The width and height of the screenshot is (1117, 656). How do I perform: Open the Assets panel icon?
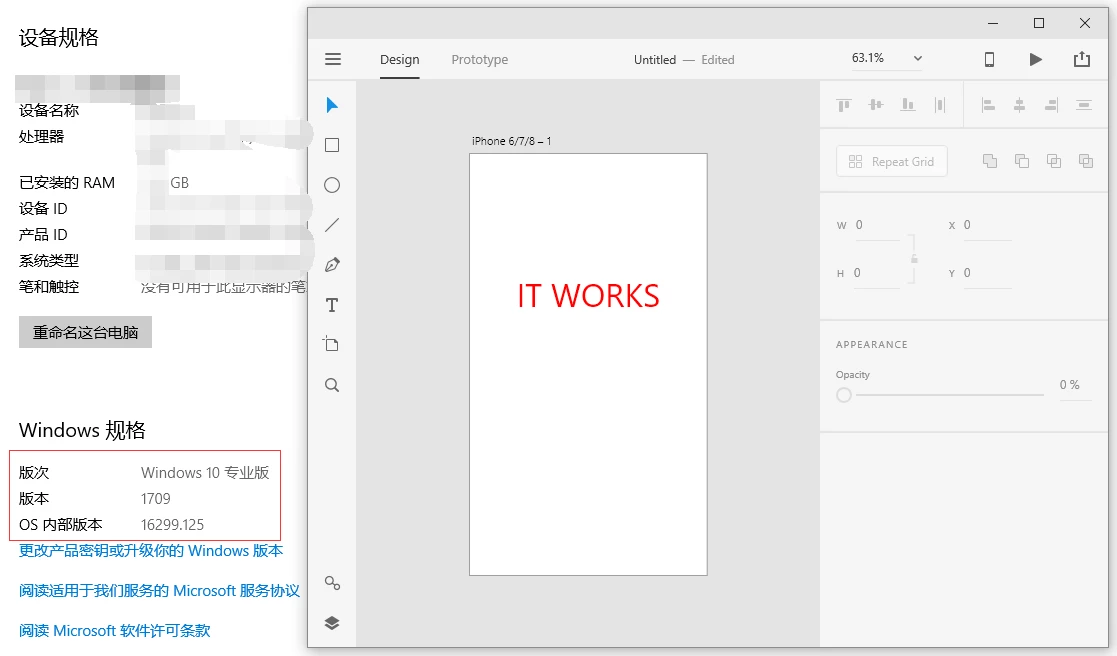[332, 583]
